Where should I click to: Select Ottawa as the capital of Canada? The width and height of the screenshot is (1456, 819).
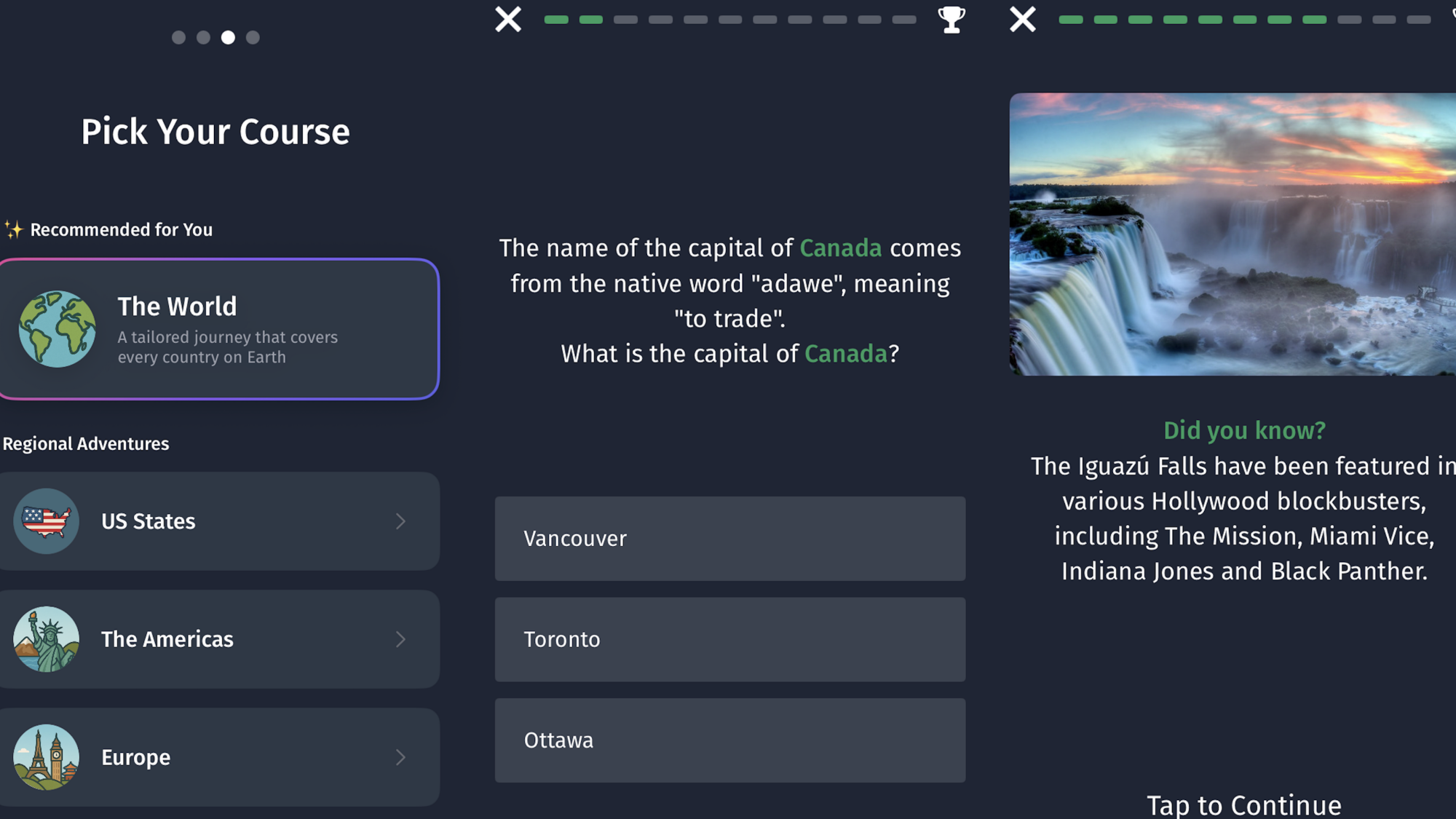[729, 740]
